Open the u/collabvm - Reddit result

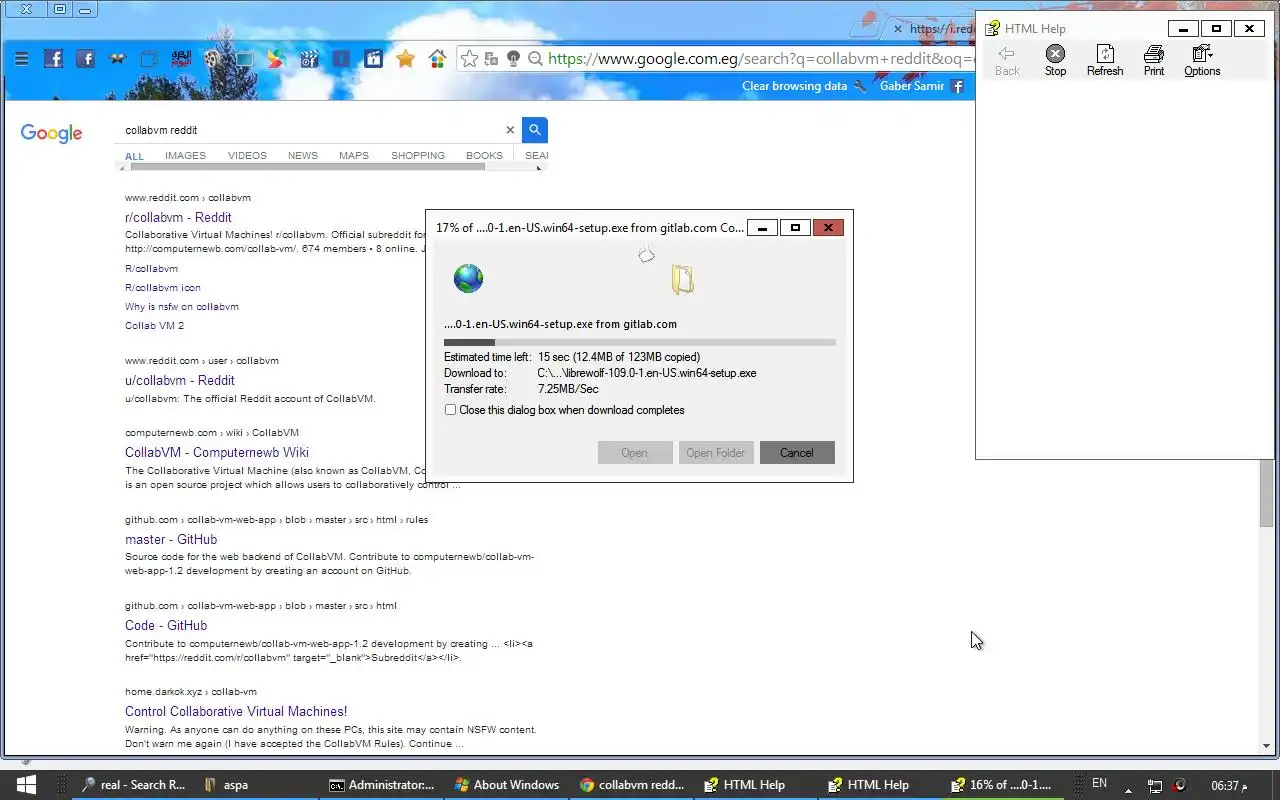click(x=180, y=380)
